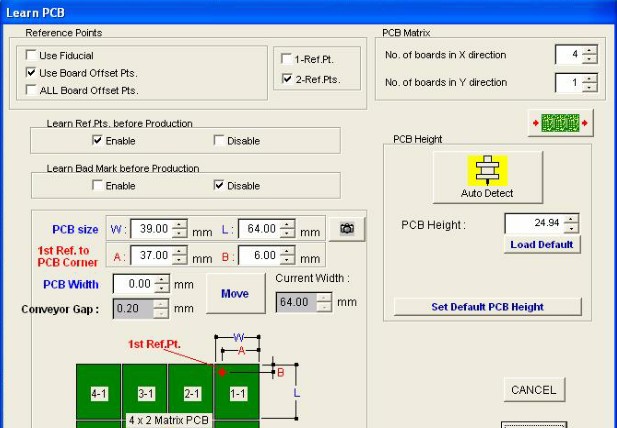This screenshot has width=617, height=428.
Task: Click the red 1st Ref.Pt. marker in diagram
Action: click(221, 371)
